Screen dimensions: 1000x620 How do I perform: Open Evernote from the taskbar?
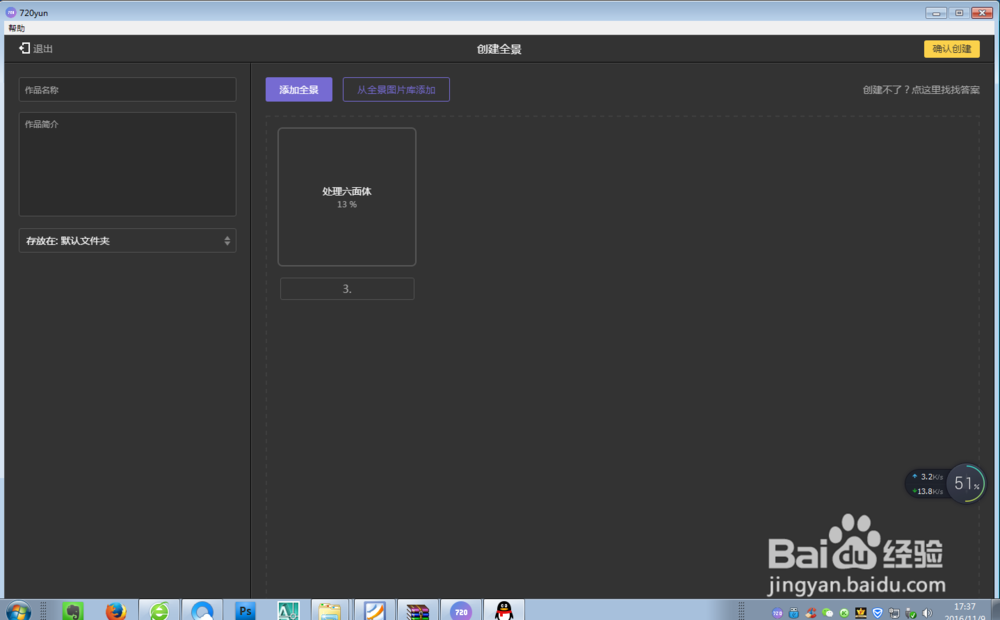click(73, 611)
